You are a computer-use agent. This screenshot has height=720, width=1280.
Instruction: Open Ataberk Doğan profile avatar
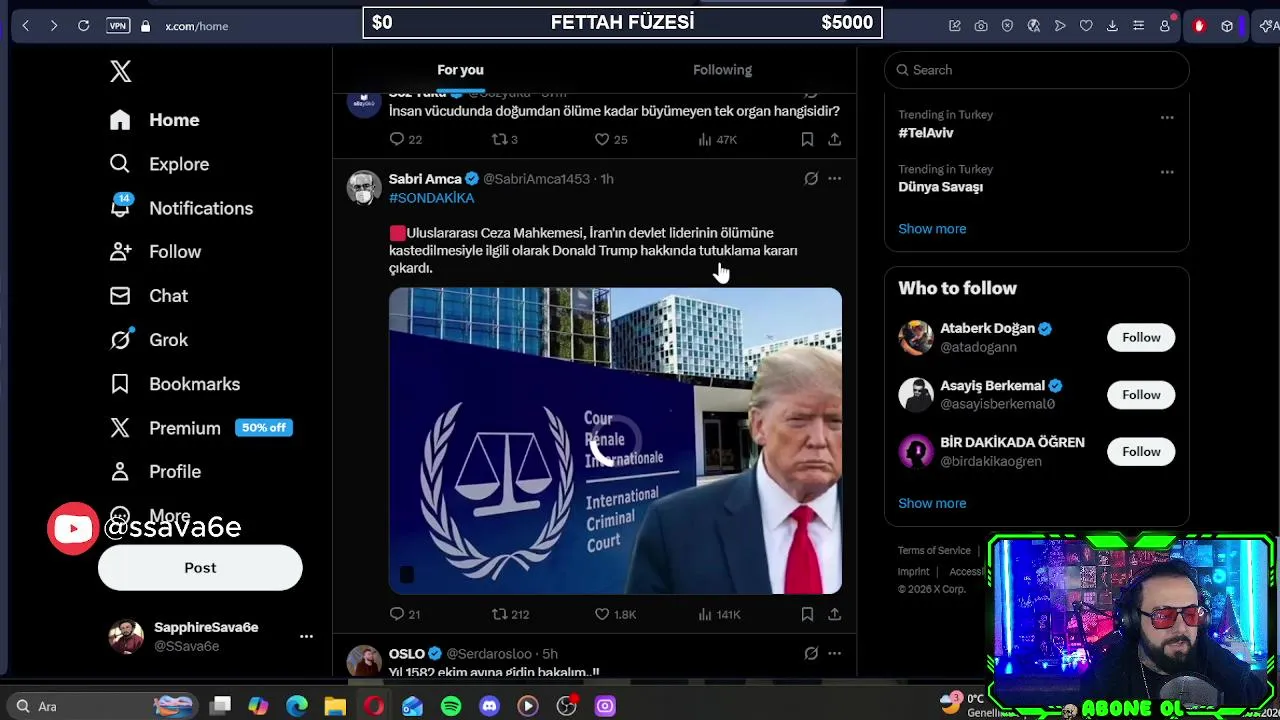pos(915,338)
